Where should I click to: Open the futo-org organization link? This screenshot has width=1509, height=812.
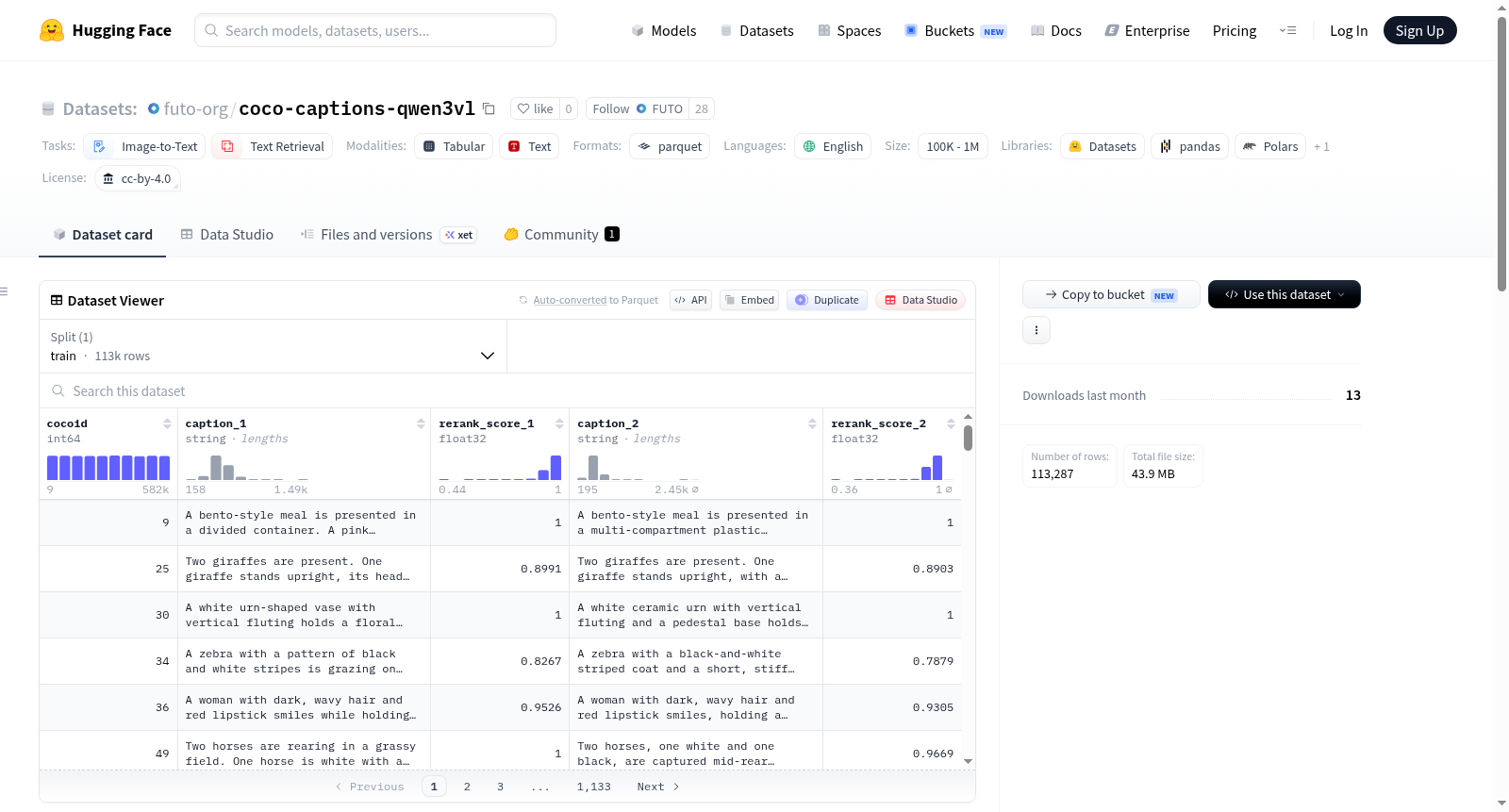[196, 108]
